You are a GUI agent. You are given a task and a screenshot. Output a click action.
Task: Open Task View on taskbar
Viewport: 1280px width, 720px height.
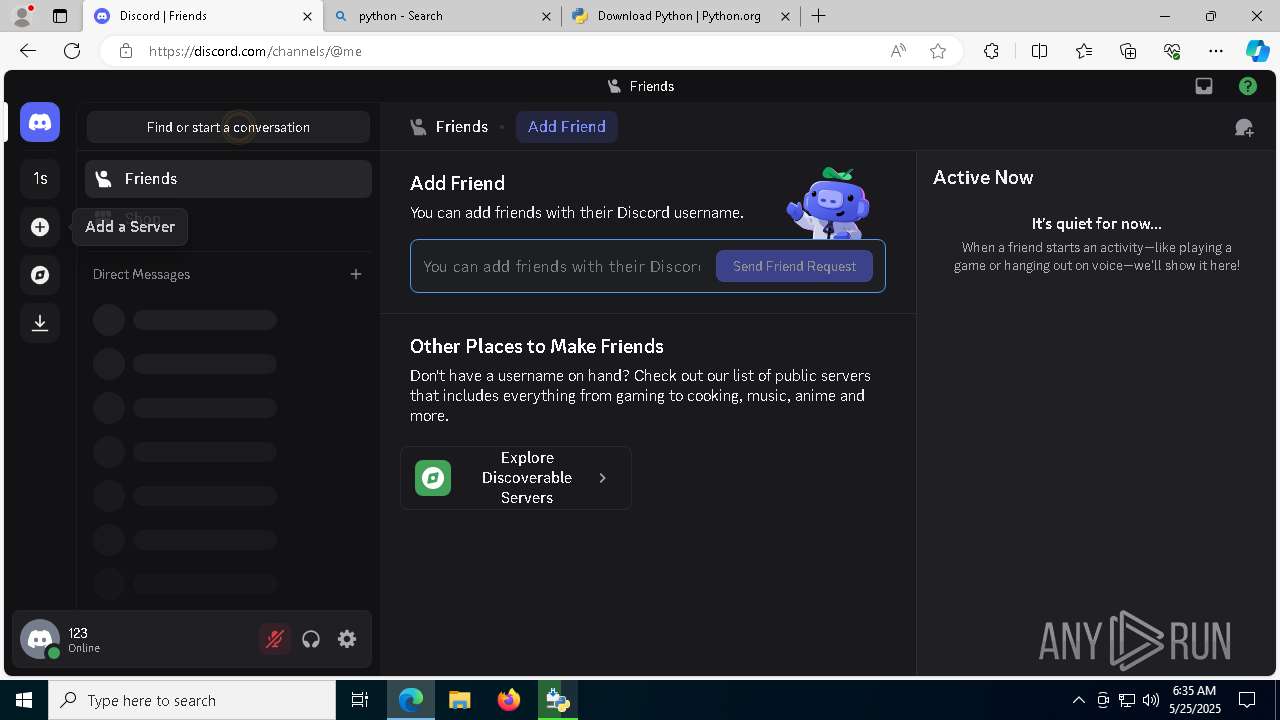click(x=360, y=700)
